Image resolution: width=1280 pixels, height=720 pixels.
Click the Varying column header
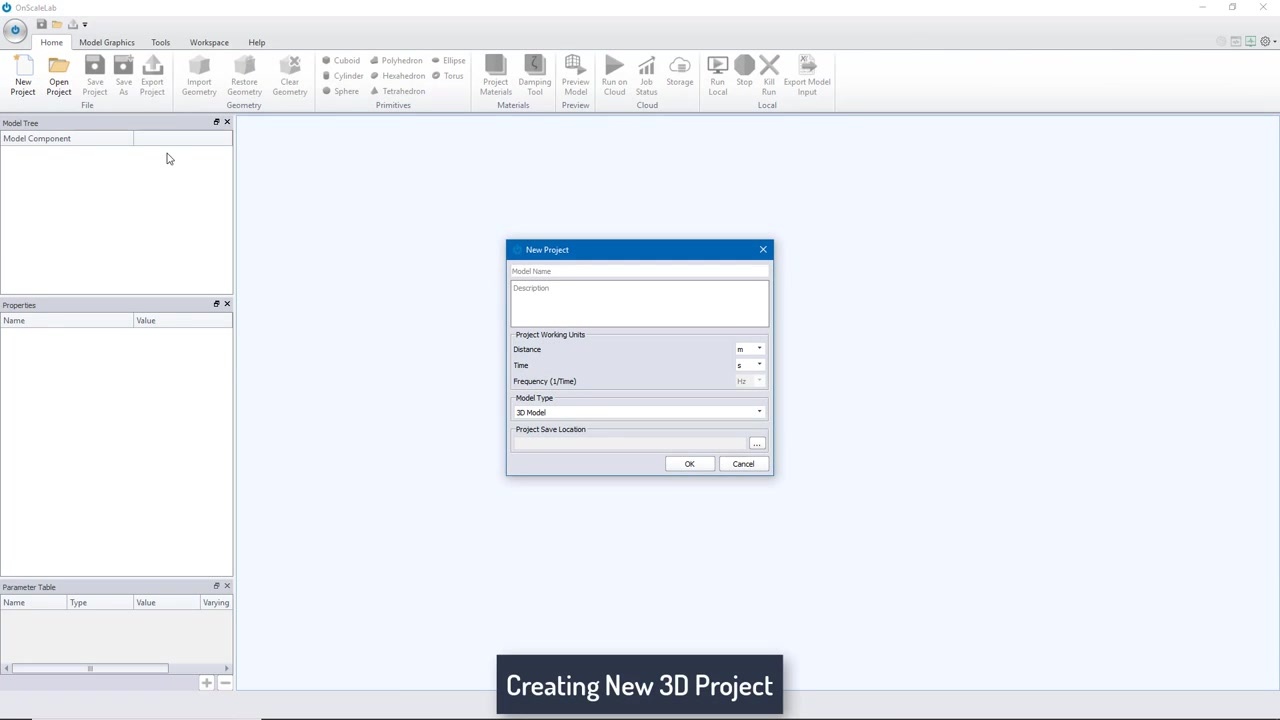[x=215, y=602]
